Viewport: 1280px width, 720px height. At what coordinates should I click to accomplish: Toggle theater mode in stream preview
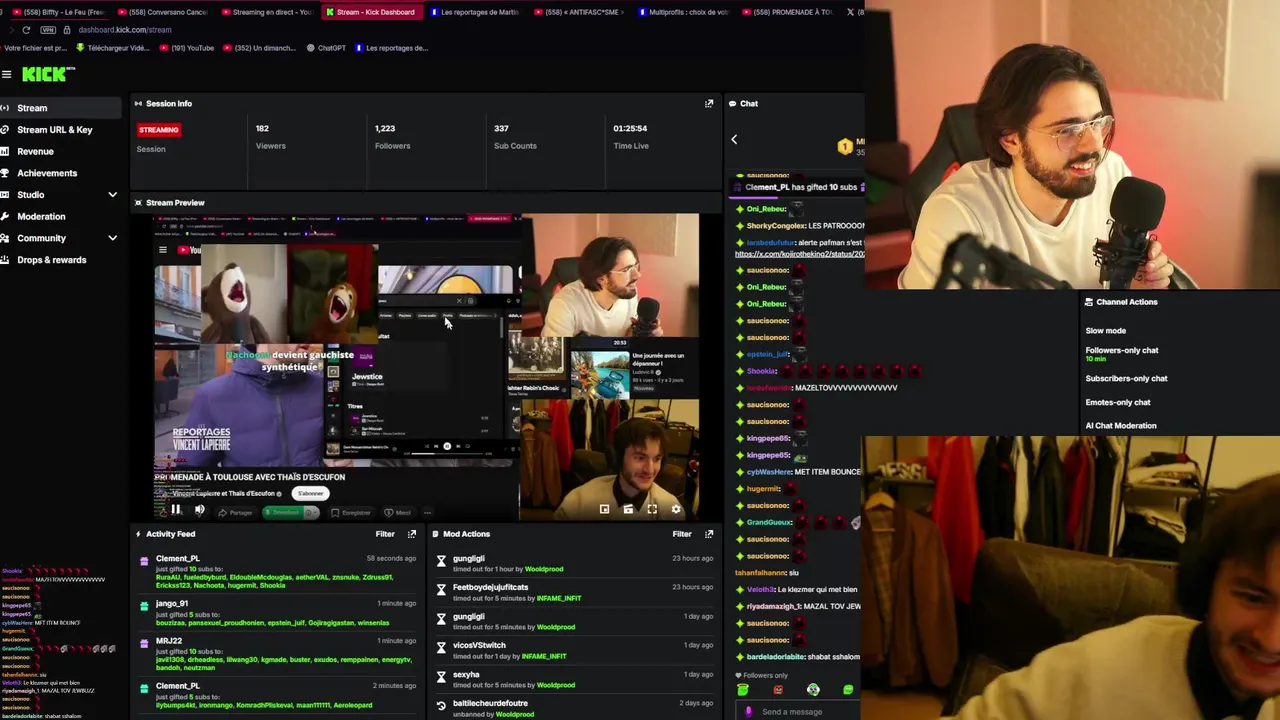(x=628, y=509)
